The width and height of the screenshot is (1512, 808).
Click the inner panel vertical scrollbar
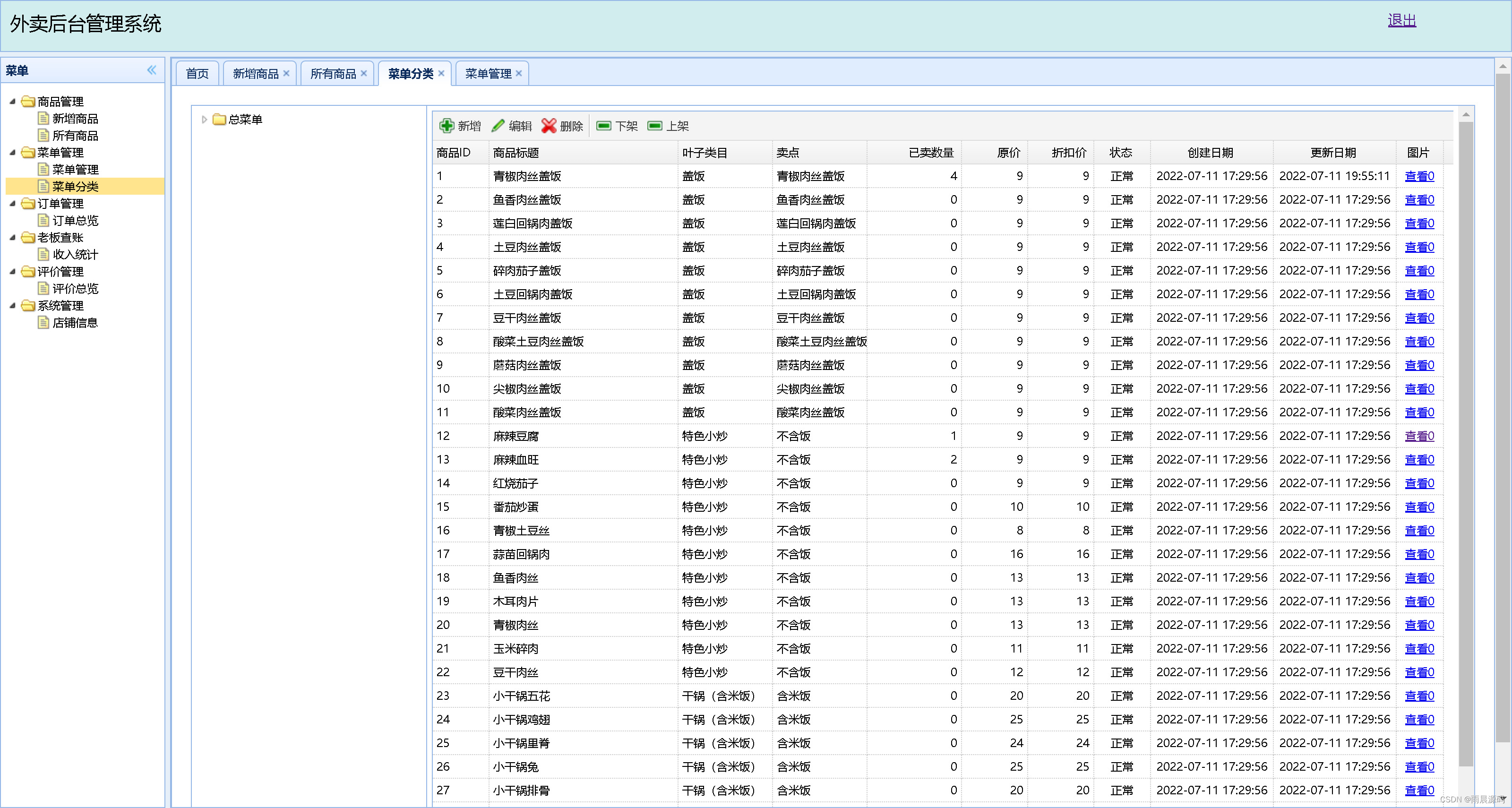[x=1466, y=443]
